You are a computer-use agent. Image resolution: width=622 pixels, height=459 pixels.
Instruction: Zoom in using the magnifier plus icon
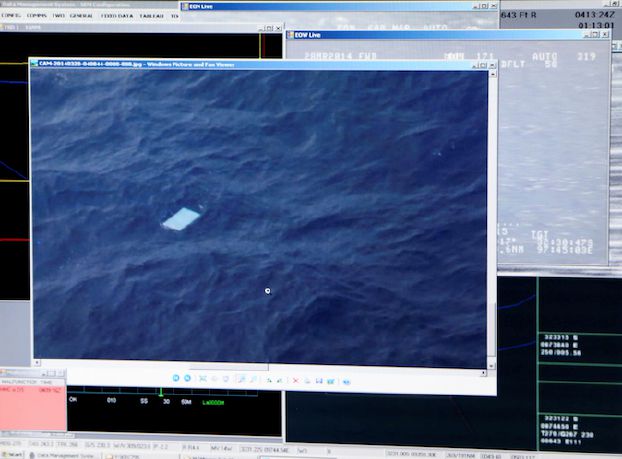point(240,380)
